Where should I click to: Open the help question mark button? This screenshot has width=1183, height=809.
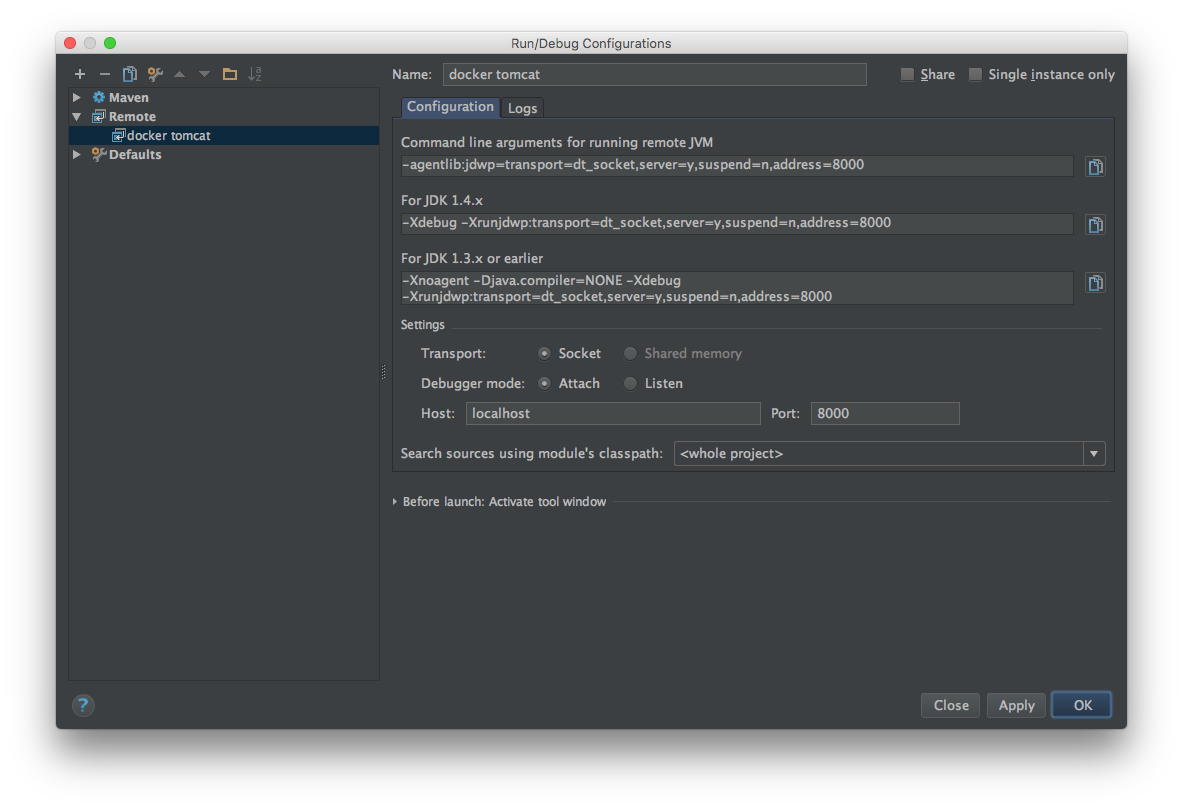point(83,705)
